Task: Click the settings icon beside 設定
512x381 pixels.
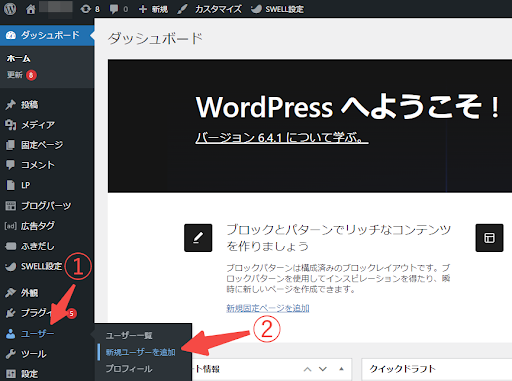Action: click(x=11, y=374)
